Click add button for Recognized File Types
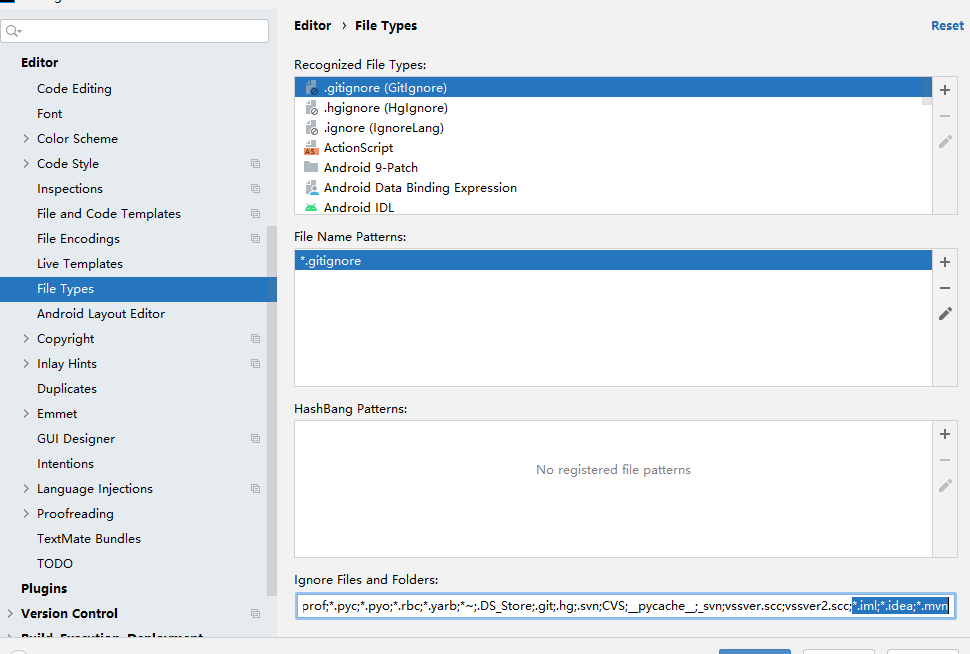Image resolution: width=970 pixels, height=654 pixels. 945,90
